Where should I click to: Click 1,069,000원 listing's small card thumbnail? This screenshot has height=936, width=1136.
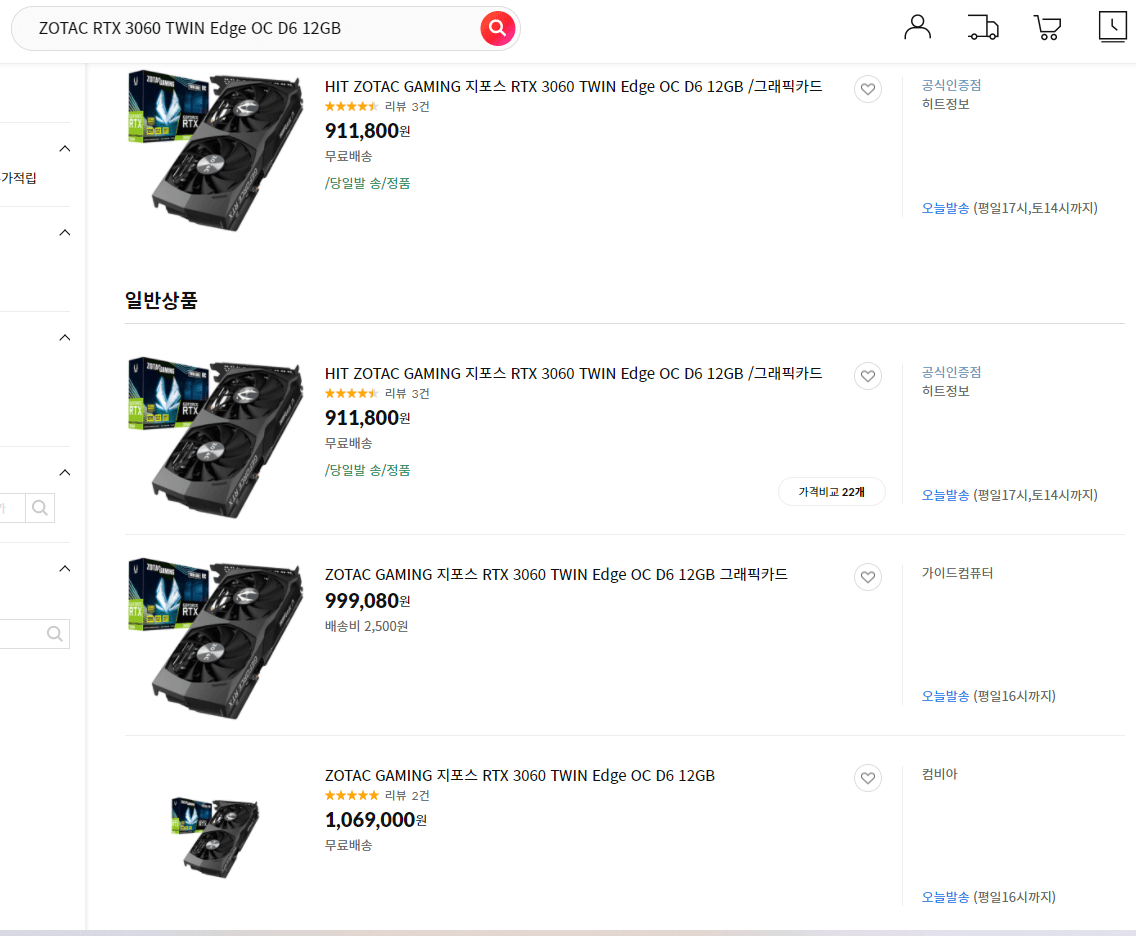(x=215, y=837)
